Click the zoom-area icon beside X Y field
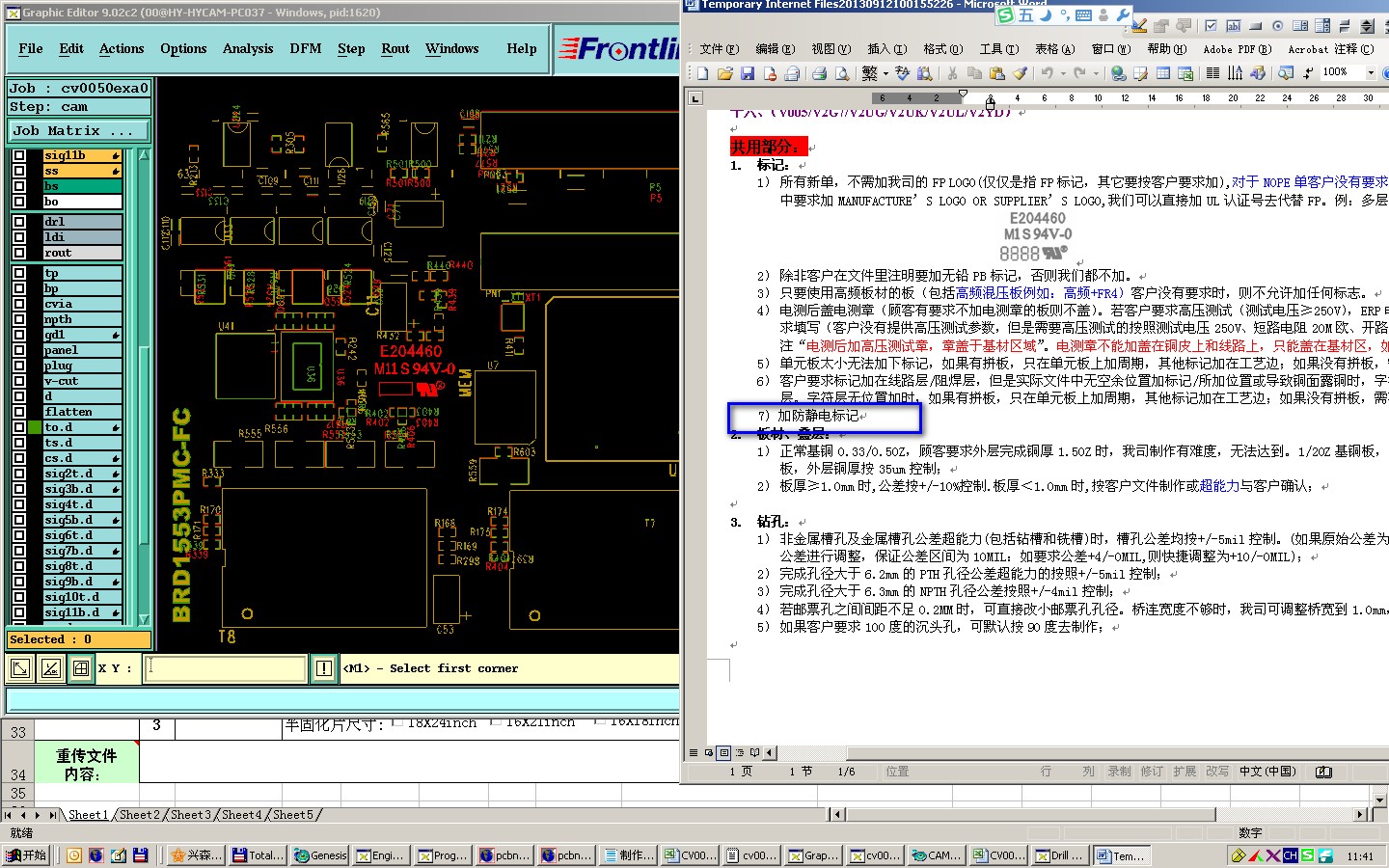This screenshot has width=1389, height=868. (x=20, y=668)
